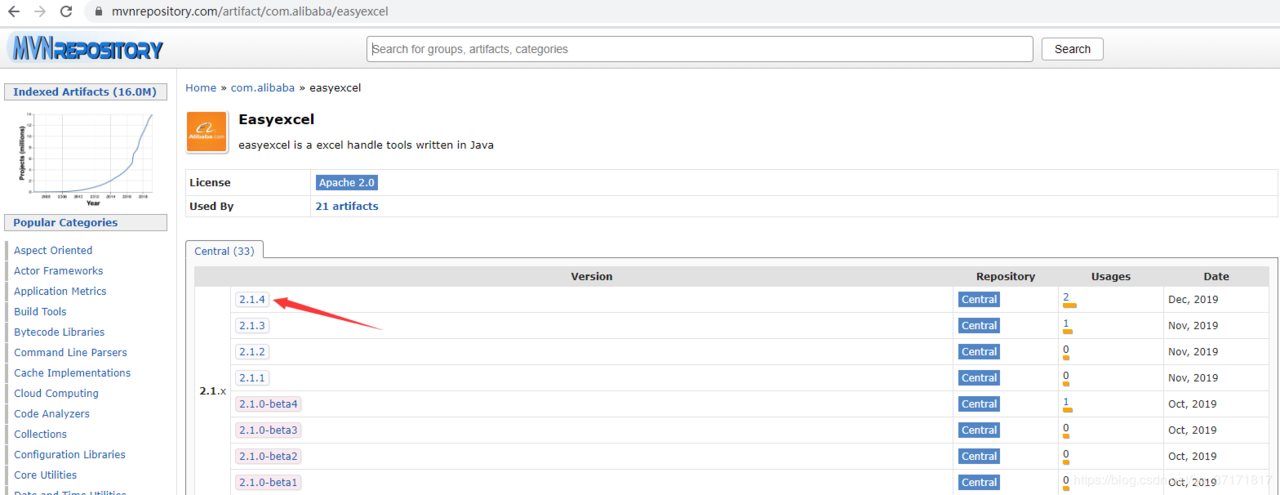Open usages count for version 2.1.4
1280x495 pixels.
(1066, 297)
